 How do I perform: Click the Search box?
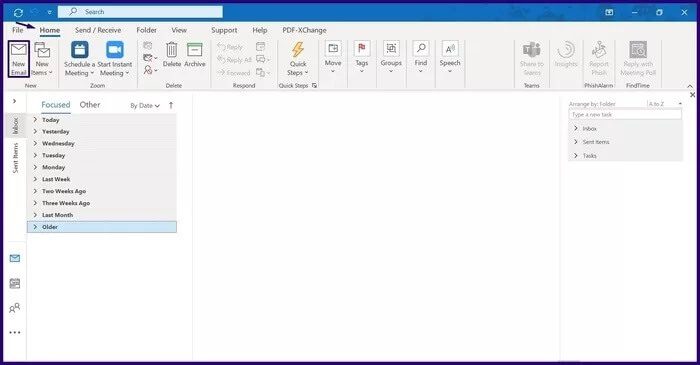141,12
